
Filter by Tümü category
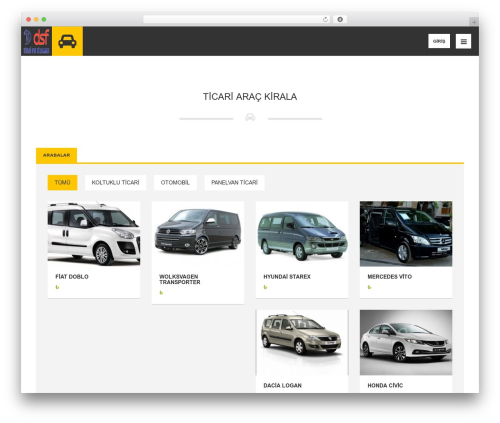pos(62,182)
